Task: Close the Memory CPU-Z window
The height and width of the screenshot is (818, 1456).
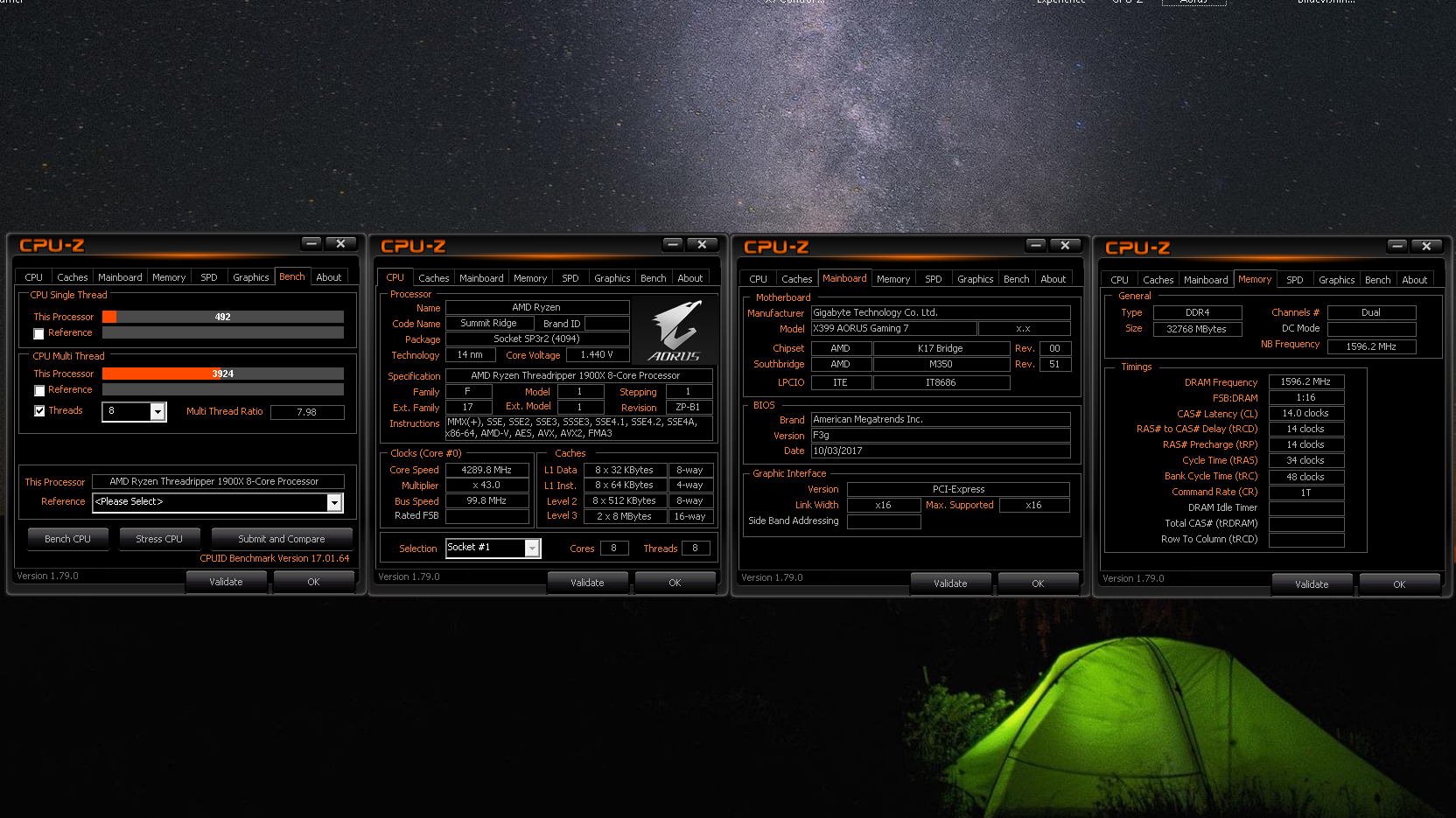Action: pyautogui.click(x=1427, y=246)
